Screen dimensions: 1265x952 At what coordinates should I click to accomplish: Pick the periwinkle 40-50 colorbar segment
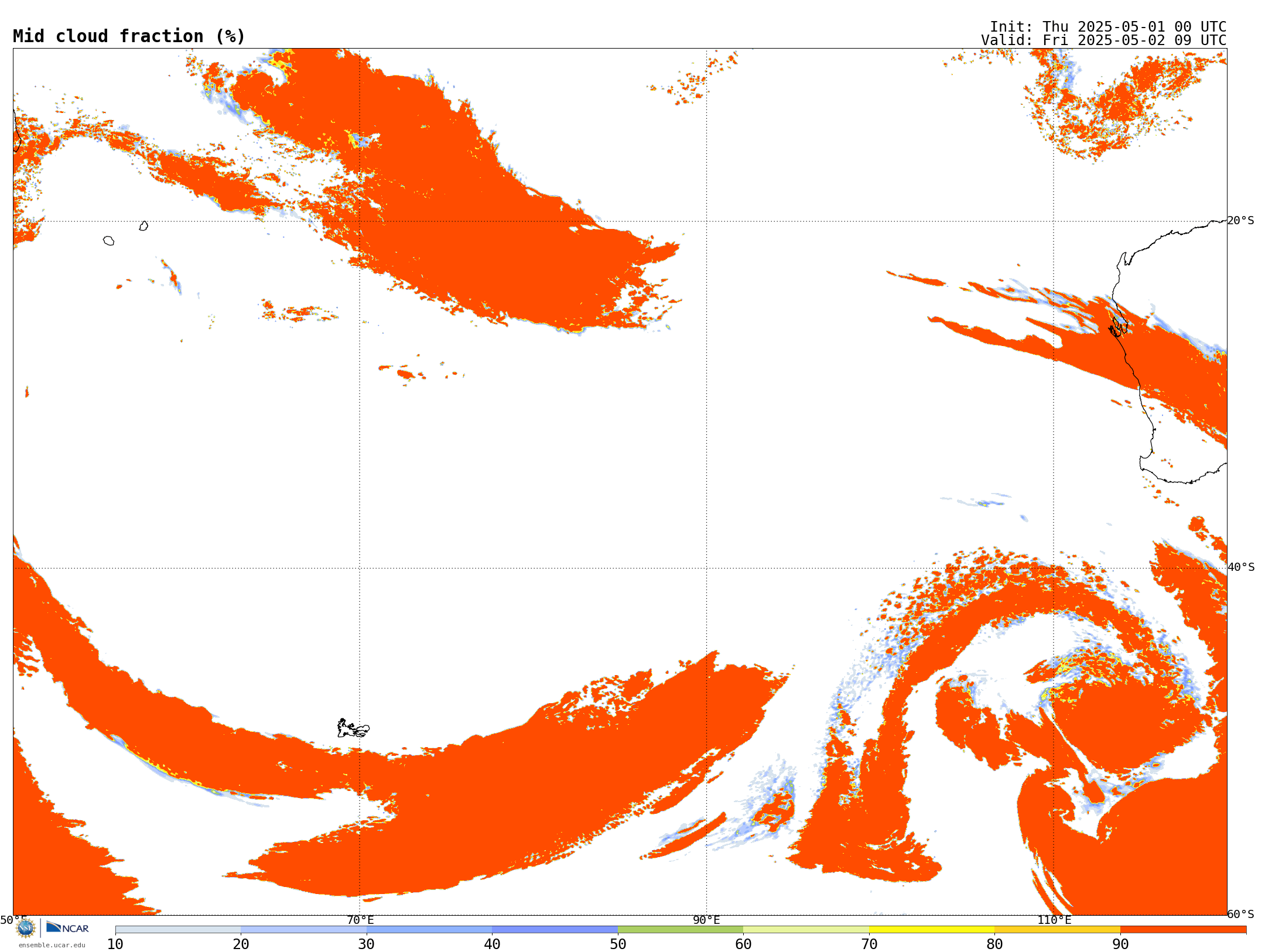click(x=555, y=930)
